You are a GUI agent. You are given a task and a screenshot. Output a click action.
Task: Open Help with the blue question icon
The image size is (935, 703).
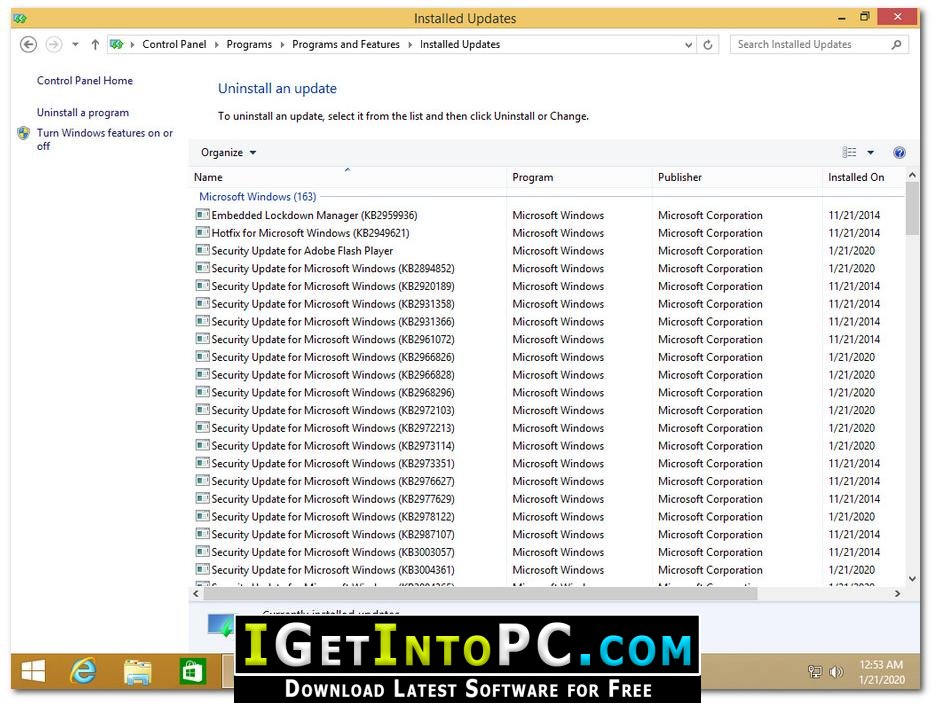tap(899, 153)
